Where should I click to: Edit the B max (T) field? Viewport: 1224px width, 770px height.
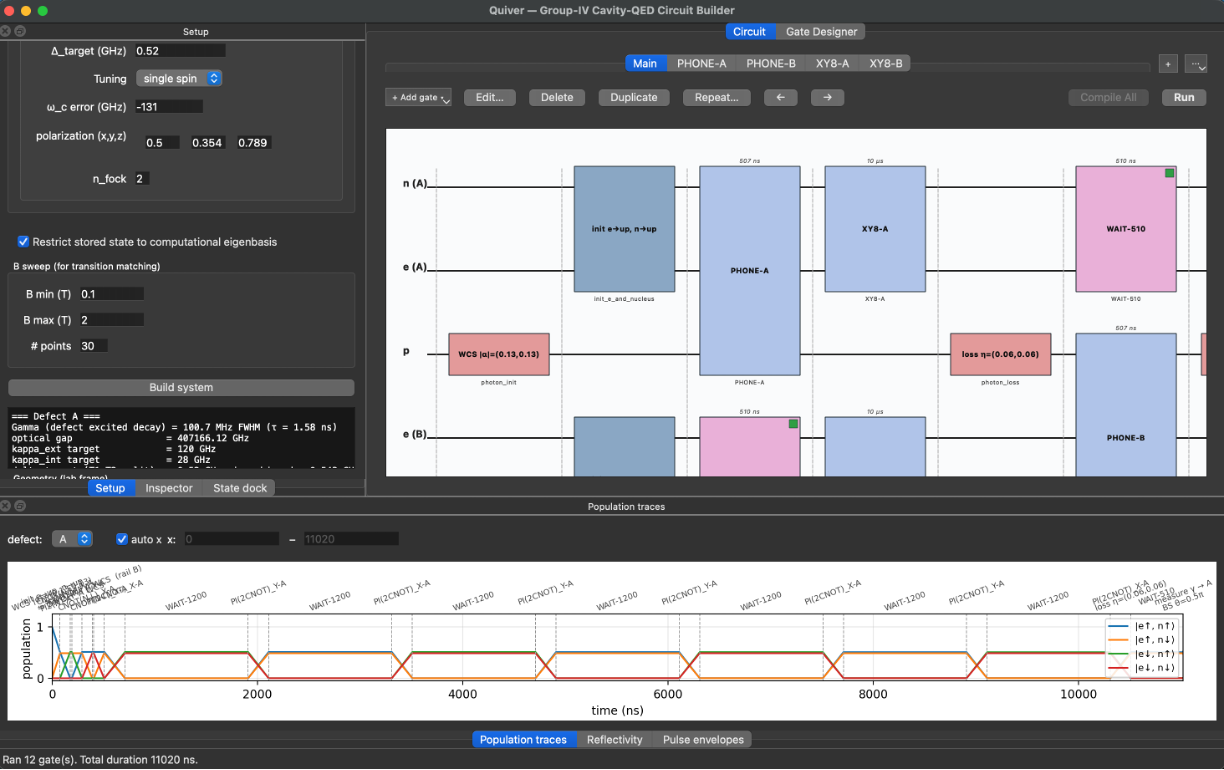(111, 320)
